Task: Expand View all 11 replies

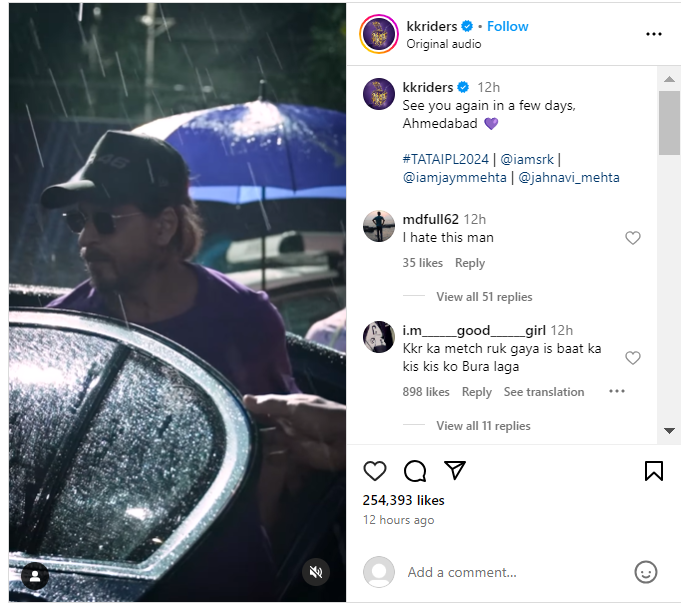Action: (x=483, y=426)
